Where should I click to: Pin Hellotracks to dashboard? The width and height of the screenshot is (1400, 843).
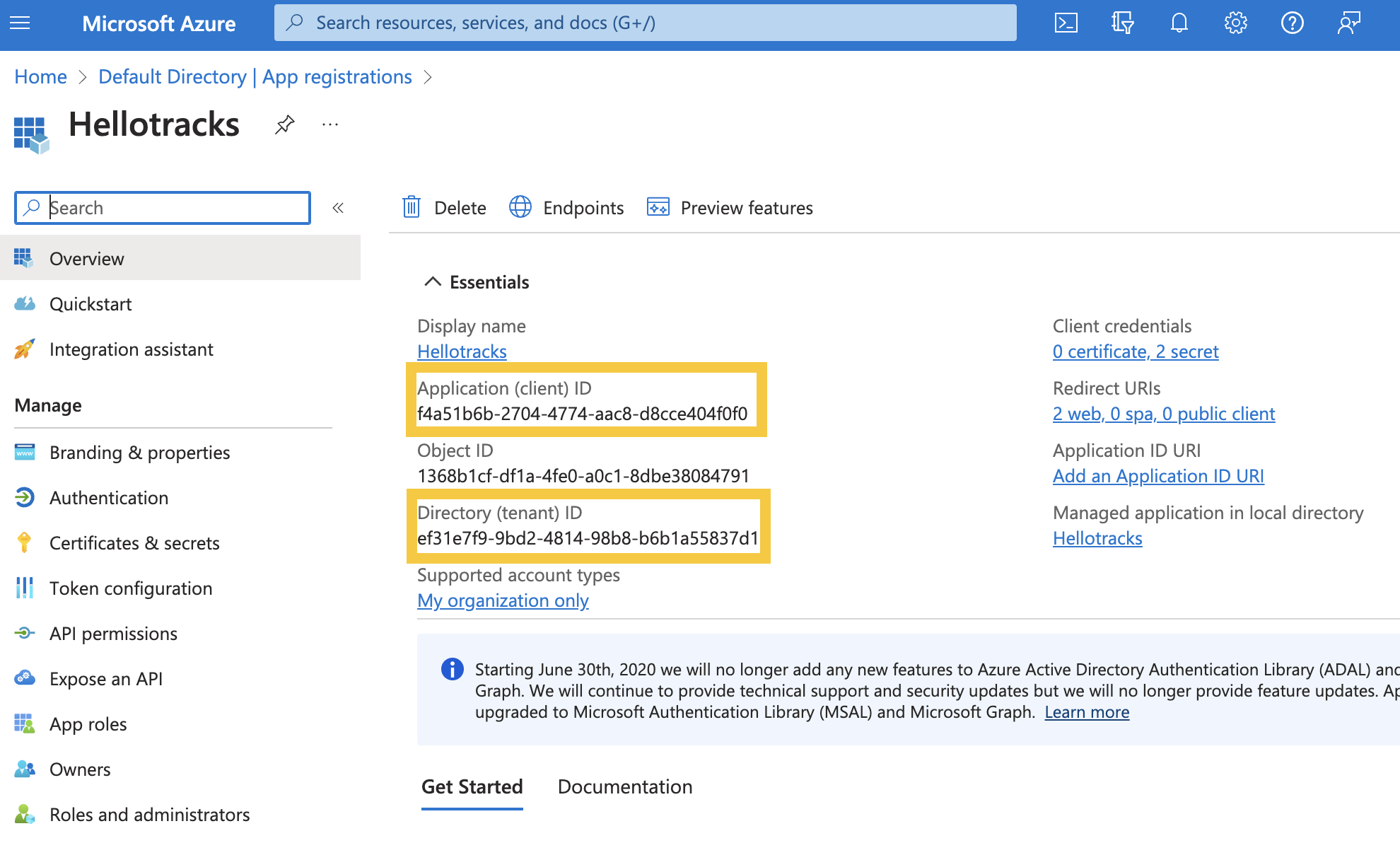(284, 125)
